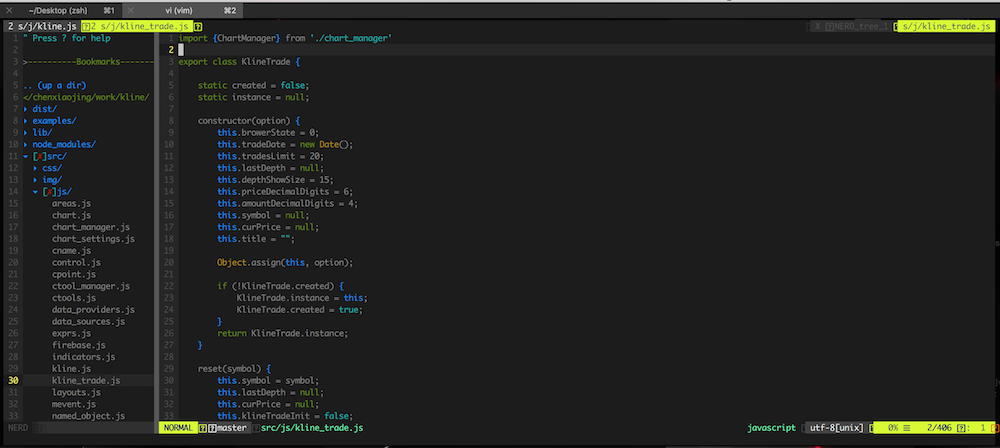1000x448 pixels.
Task: Click 'return KlineTrade.instance;' code line
Action: click(283, 333)
